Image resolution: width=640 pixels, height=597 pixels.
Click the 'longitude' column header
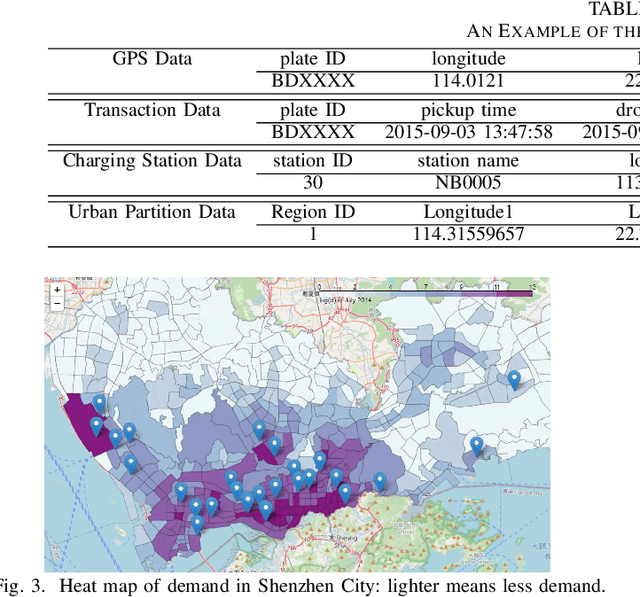(x=469, y=59)
